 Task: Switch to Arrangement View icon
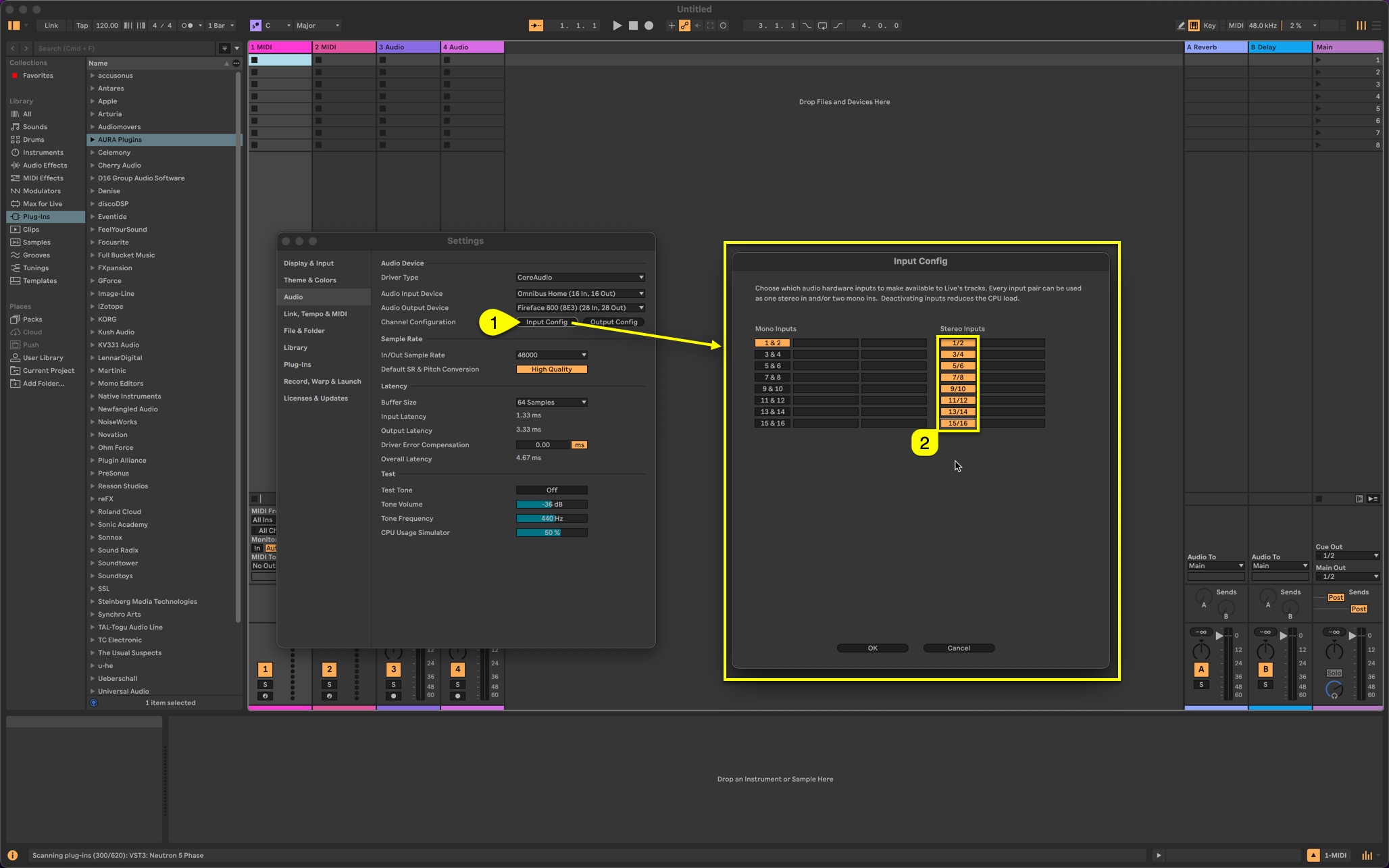click(x=1375, y=26)
